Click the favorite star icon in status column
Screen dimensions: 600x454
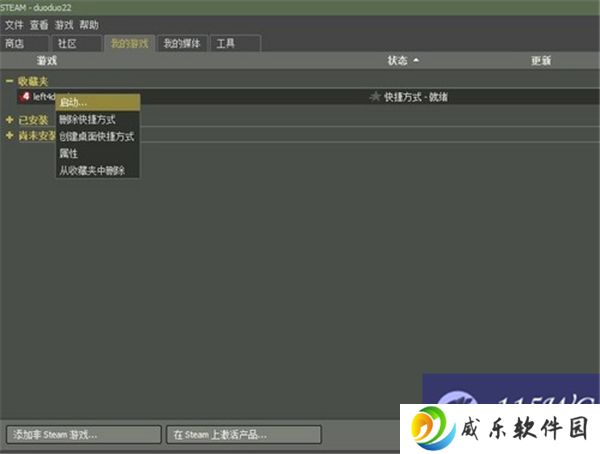click(x=375, y=96)
